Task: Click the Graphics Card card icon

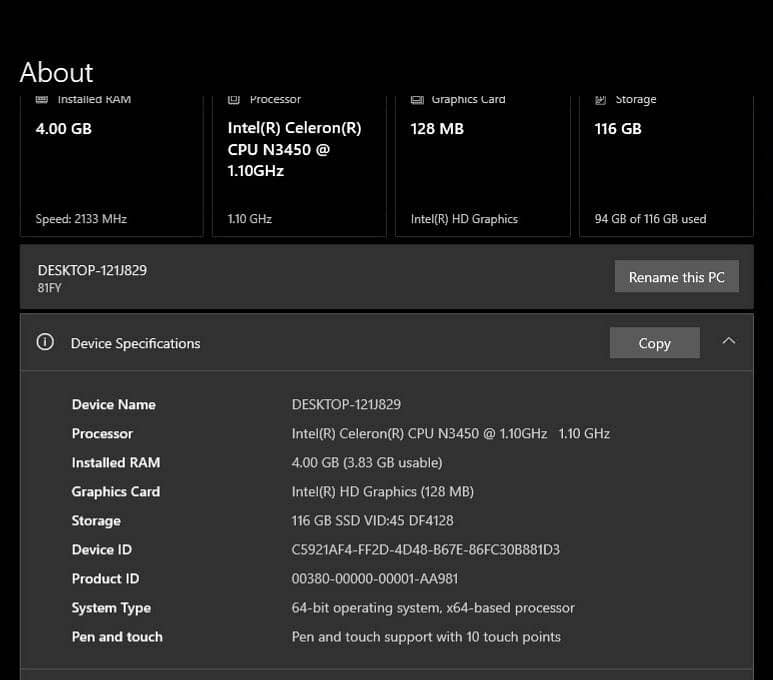Action: 417,100
